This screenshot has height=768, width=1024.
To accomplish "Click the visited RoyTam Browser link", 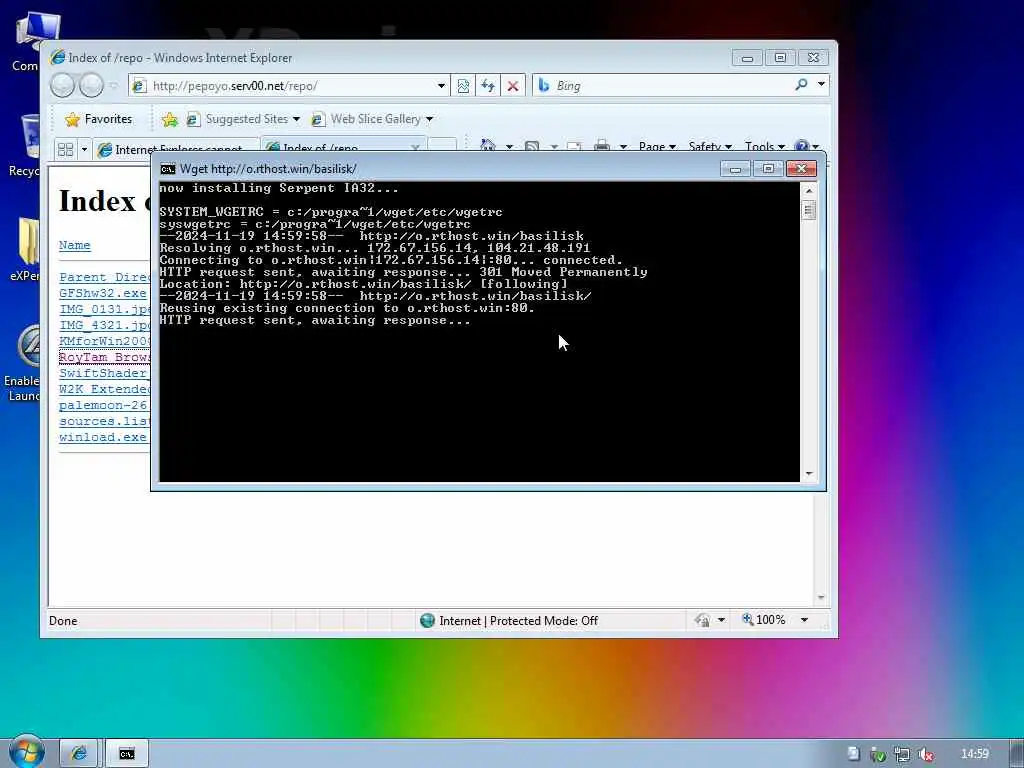I will [104, 357].
